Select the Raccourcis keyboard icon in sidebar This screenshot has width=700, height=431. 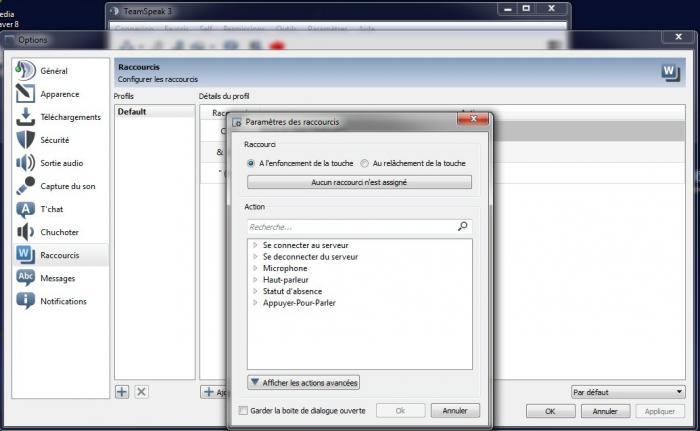coord(25,255)
